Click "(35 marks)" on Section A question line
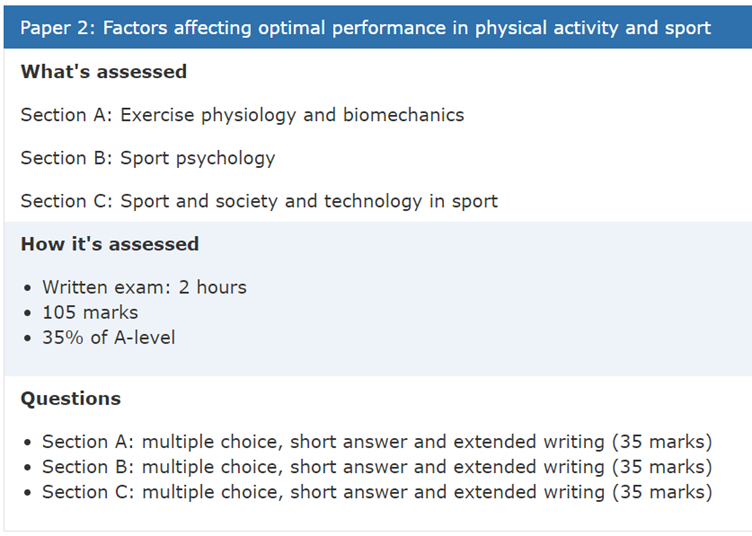 point(662,442)
